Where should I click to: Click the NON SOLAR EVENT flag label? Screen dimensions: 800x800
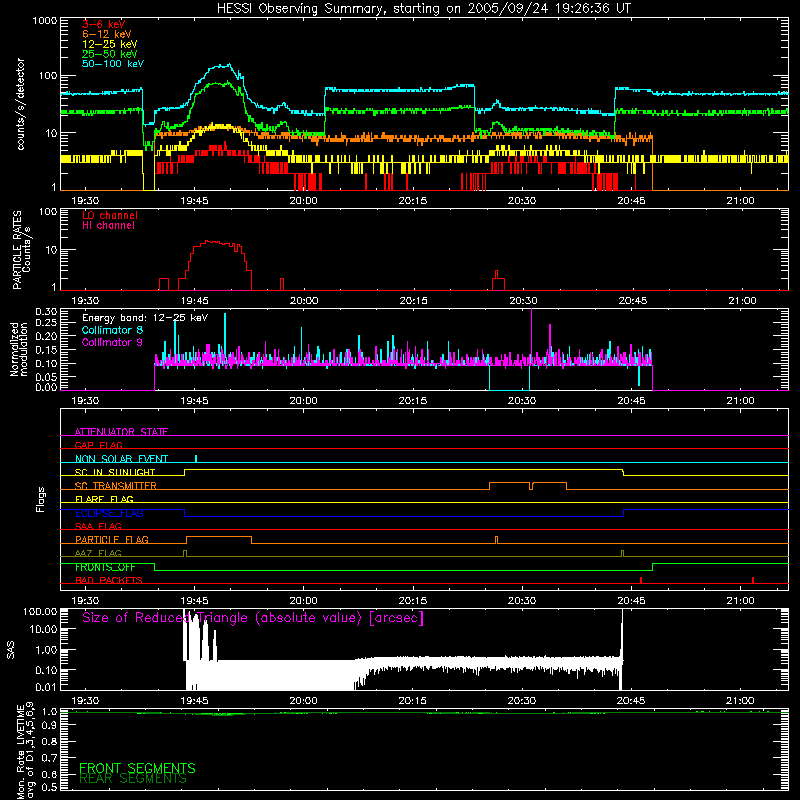(x=121, y=459)
